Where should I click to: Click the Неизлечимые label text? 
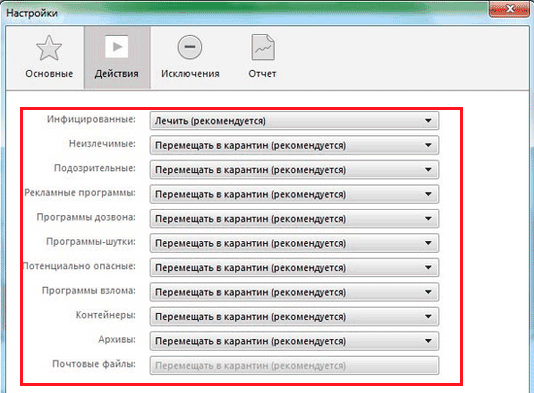click(x=102, y=144)
